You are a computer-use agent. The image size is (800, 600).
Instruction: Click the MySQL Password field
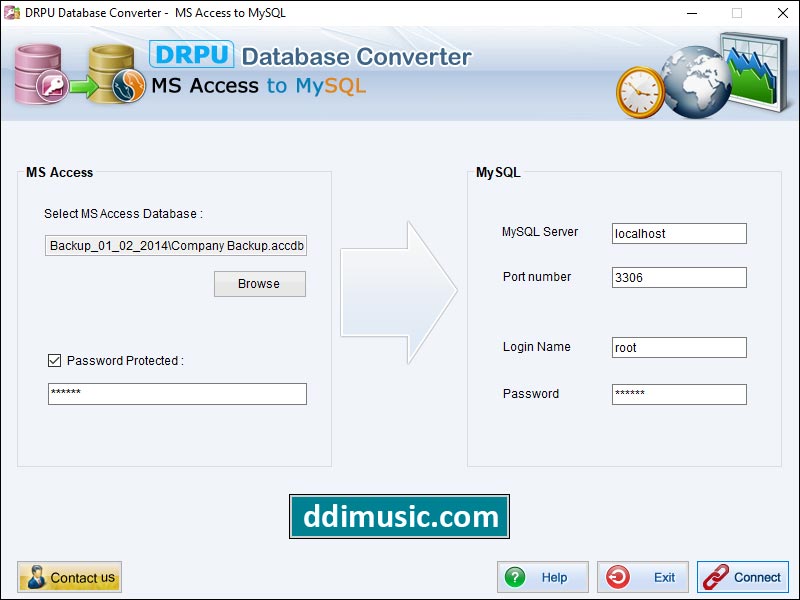click(x=678, y=394)
